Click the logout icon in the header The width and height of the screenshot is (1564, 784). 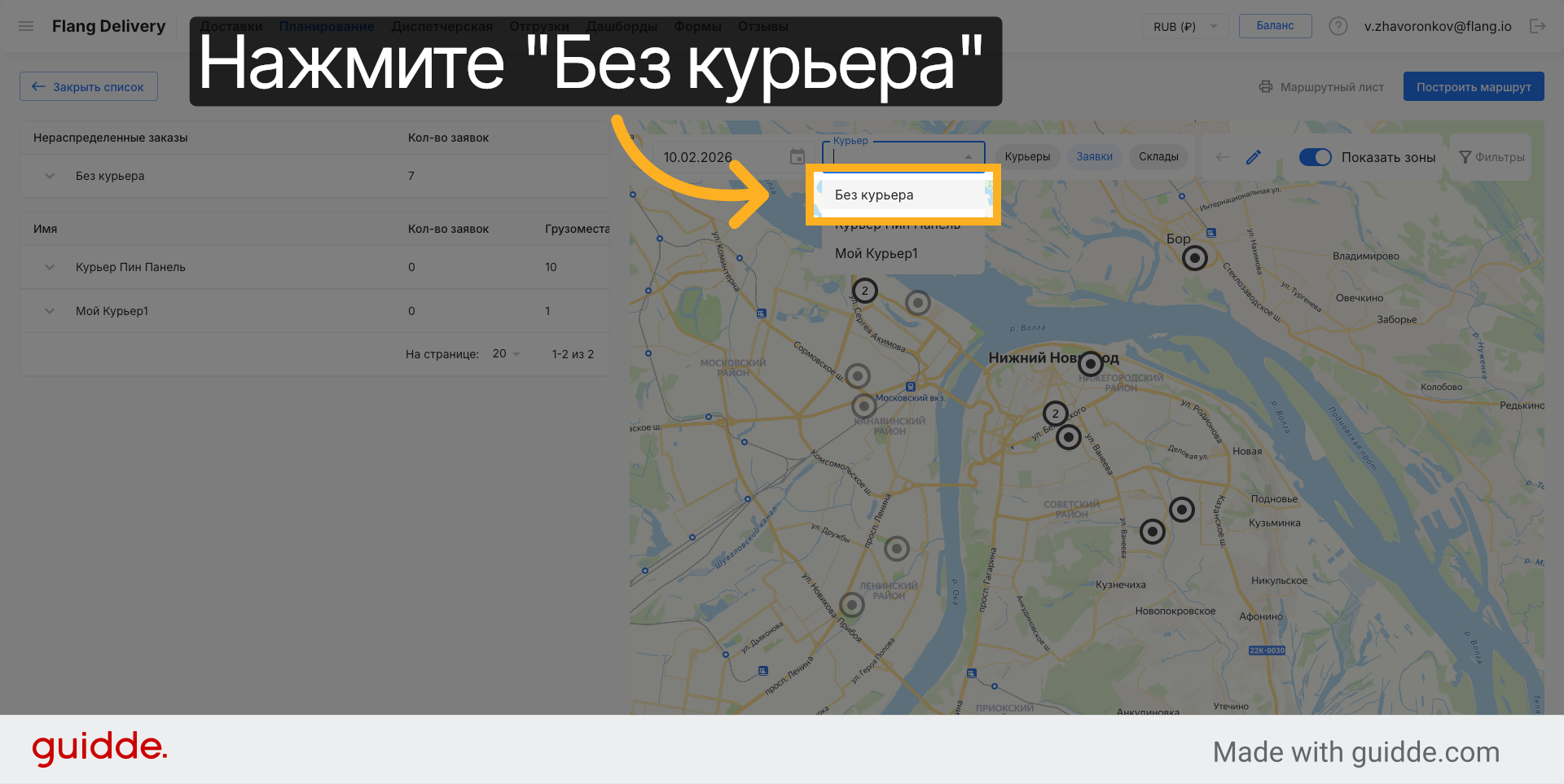click(1540, 25)
